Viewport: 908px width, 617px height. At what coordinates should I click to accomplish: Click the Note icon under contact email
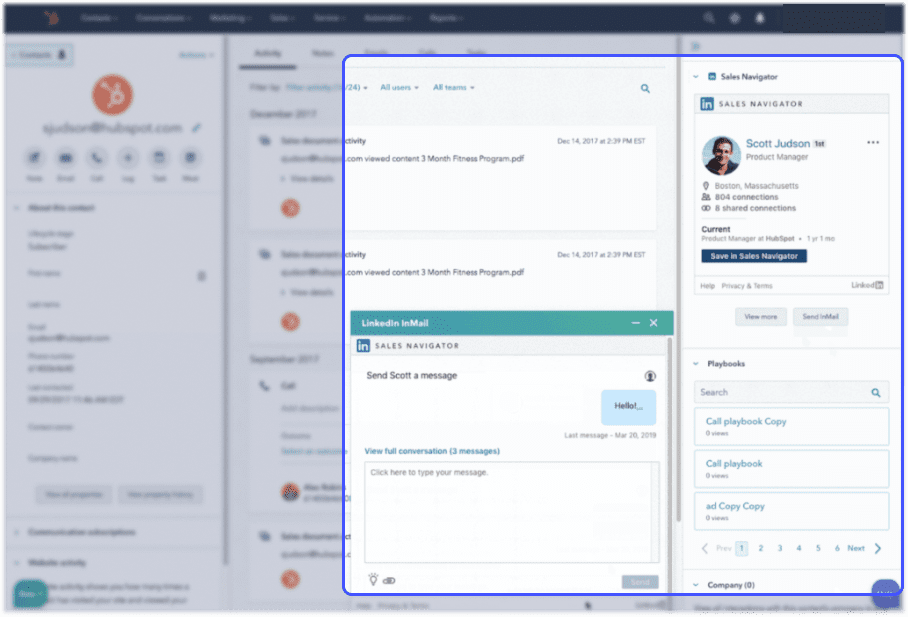(34, 158)
